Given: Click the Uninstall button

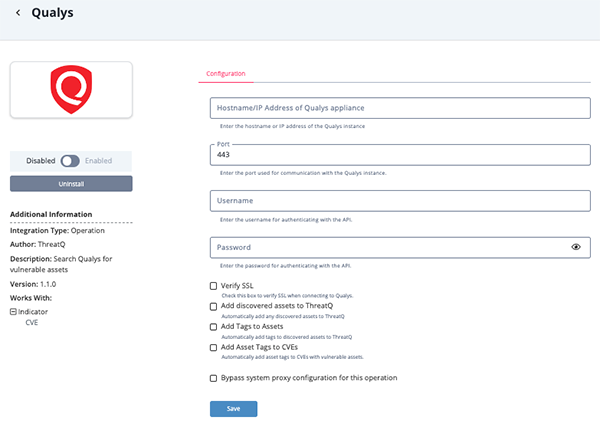Looking at the screenshot, I should 71,184.
